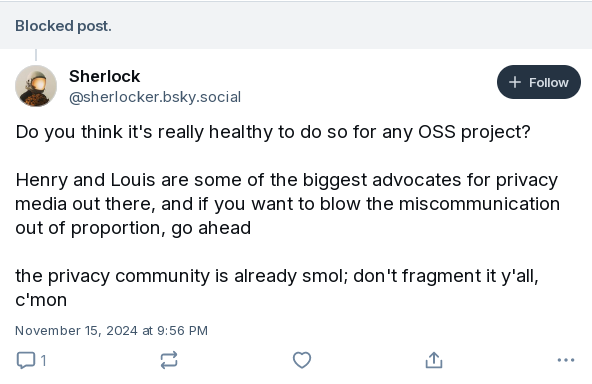592x384 pixels.
Task: Click the plus icon inside Follow button
Action: point(515,82)
